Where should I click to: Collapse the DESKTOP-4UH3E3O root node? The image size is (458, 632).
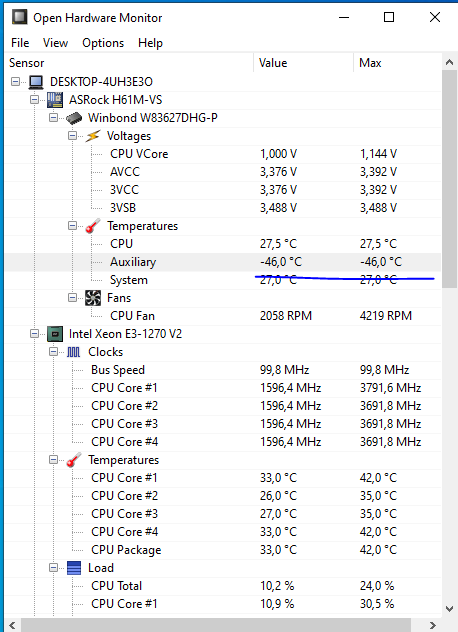[15, 82]
